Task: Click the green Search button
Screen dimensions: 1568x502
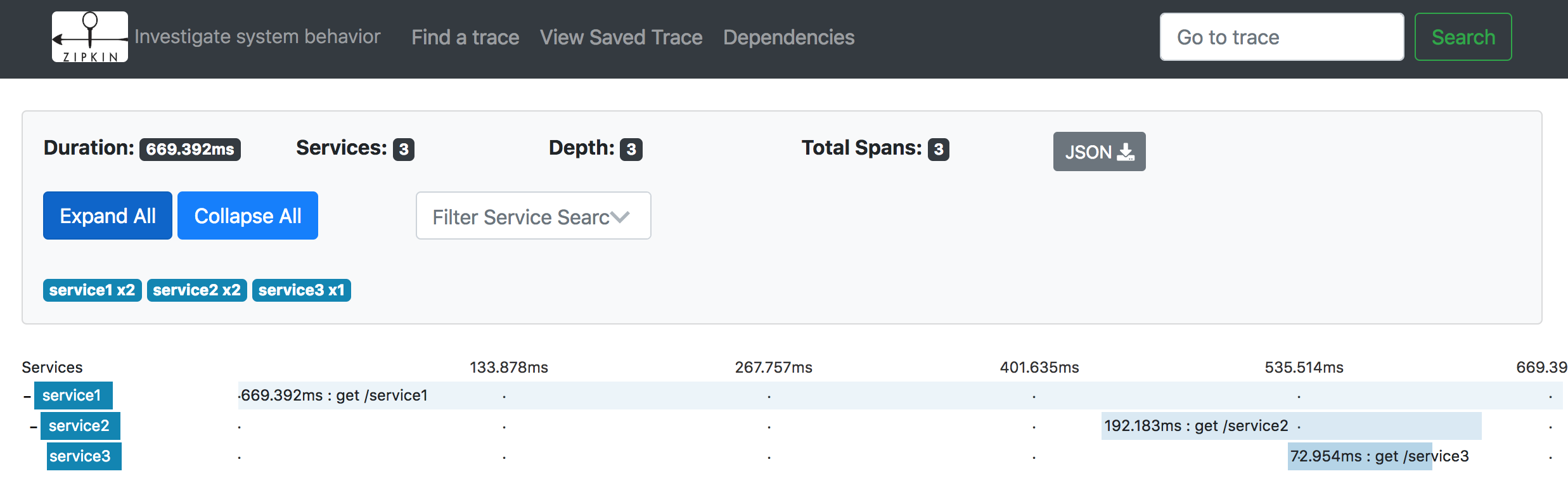Action: click(x=1463, y=37)
